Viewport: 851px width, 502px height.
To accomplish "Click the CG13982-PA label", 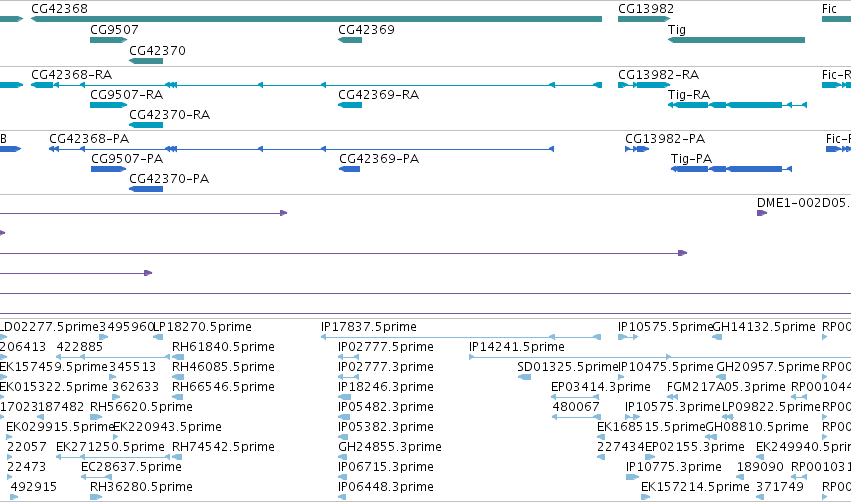I will pyautogui.click(x=665, y=138).
